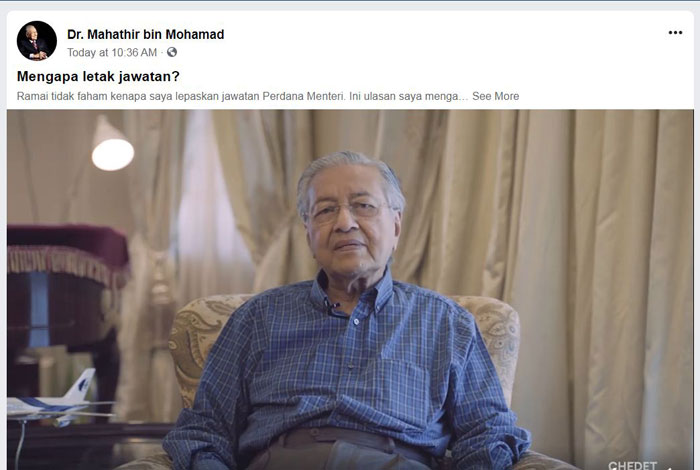This screenshot has height=470, width=700.
Task: Open the video titled Mengapa letak jawatan?
Action: pos(98,76)
